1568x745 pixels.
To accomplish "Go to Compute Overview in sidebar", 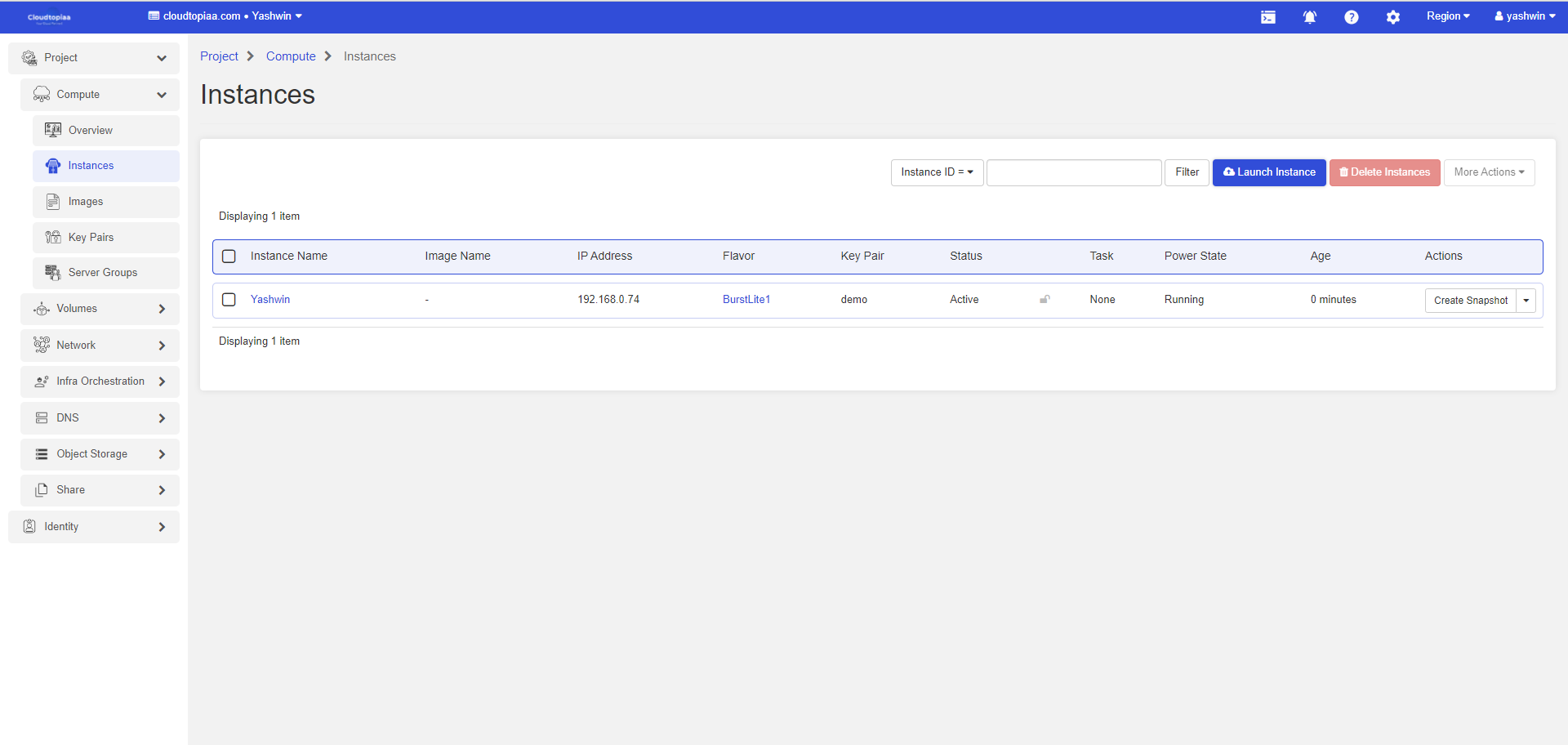I will tap(91, 131).
